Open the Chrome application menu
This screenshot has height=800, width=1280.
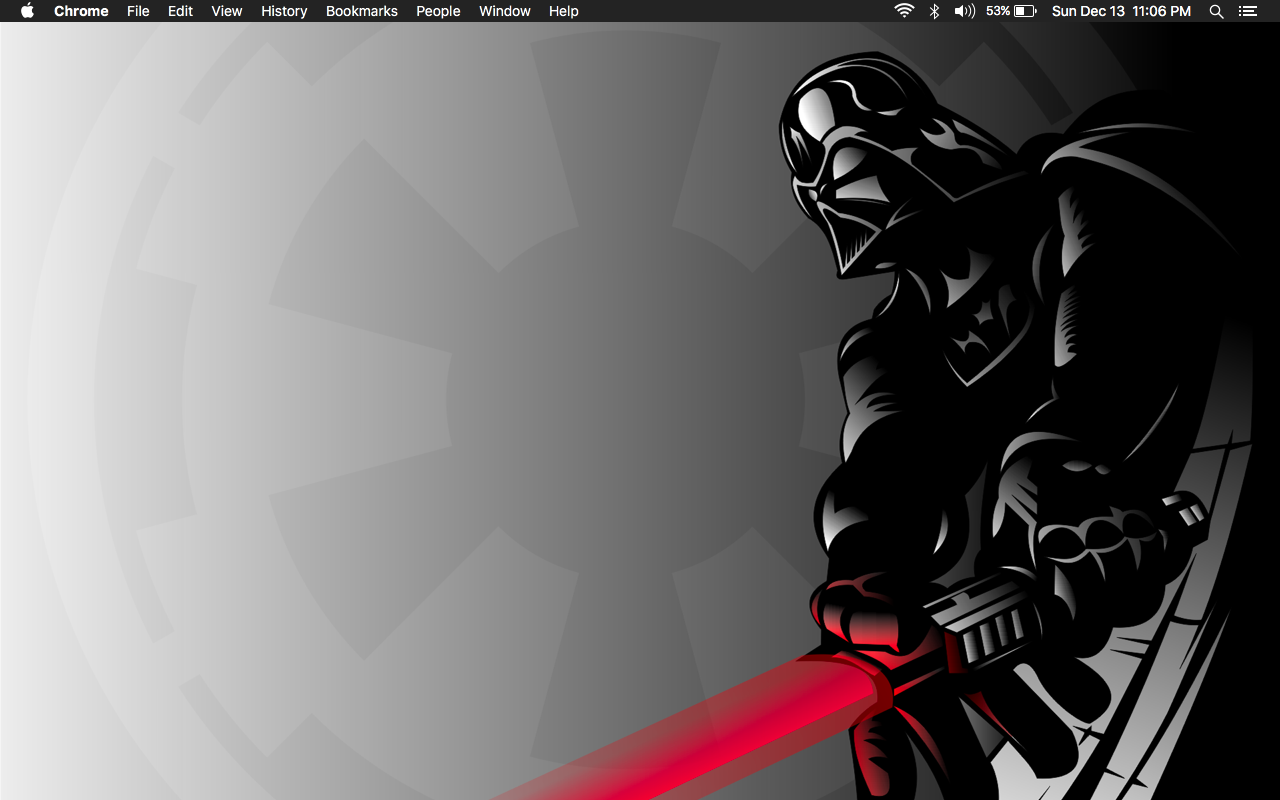81,11
